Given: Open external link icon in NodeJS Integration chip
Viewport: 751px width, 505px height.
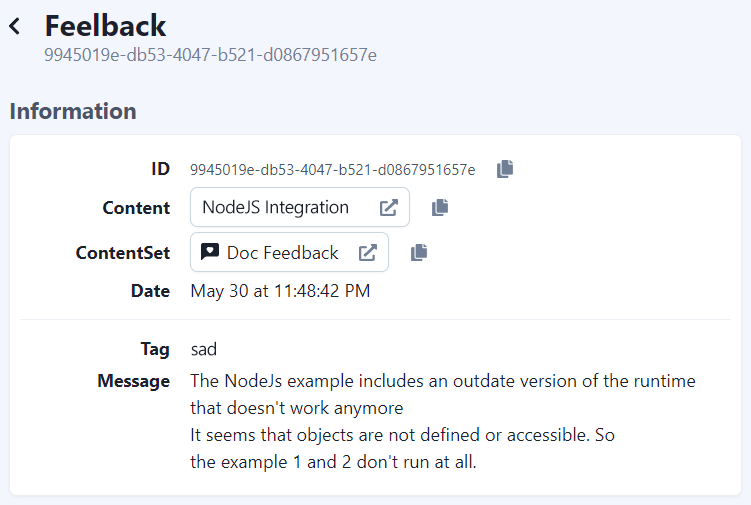Looking at the screenshot, I should pos(388,207).
